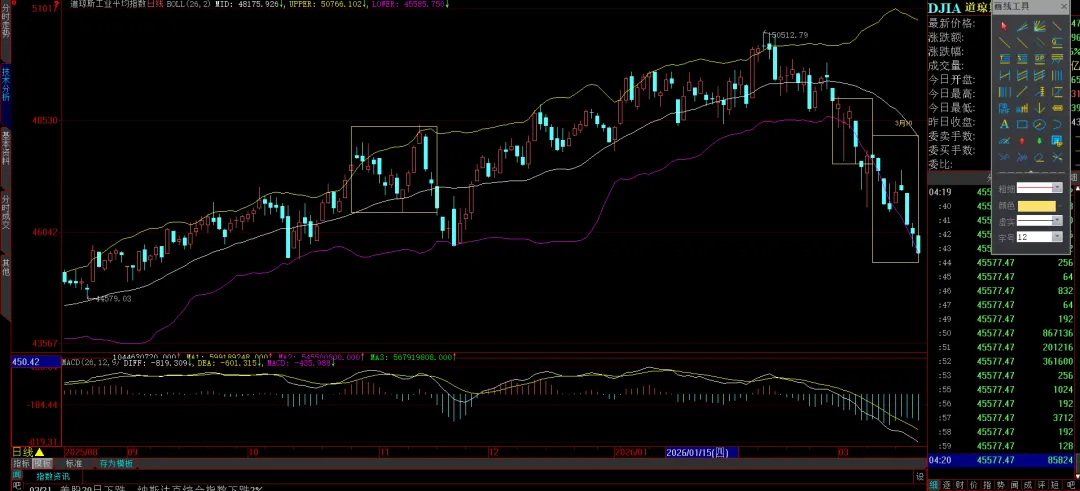Select the letter A text annotation tool
This screenshot has width=1080, height=491.
tap(1004, 124)
